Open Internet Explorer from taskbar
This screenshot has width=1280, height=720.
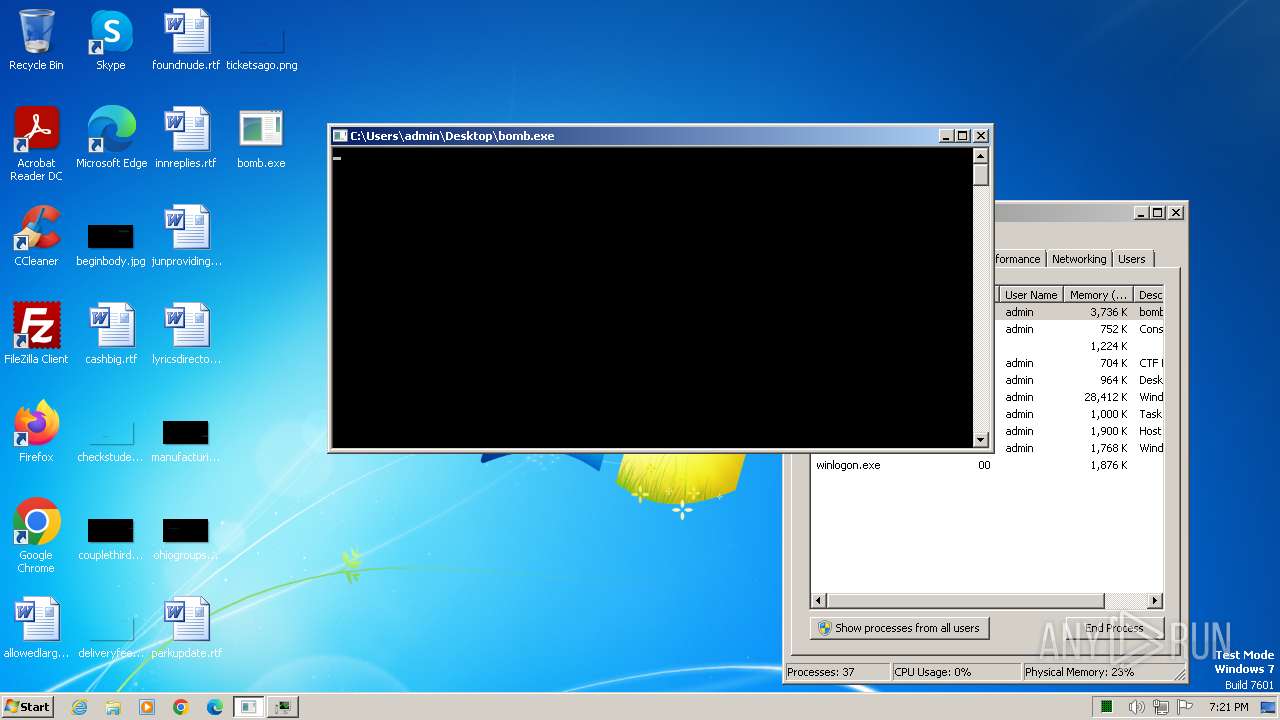(79, 707)
